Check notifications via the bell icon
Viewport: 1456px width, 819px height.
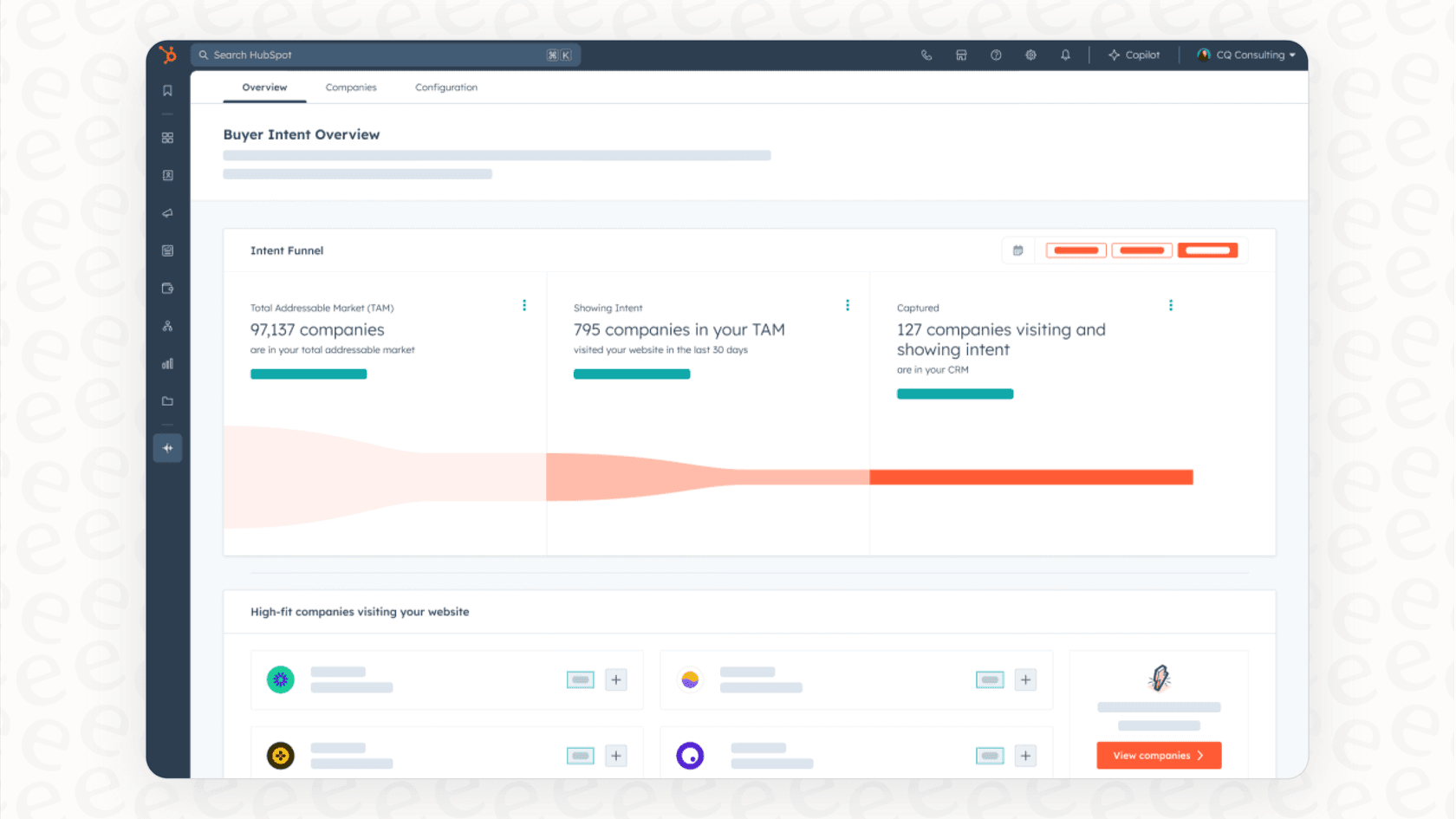1065,55
